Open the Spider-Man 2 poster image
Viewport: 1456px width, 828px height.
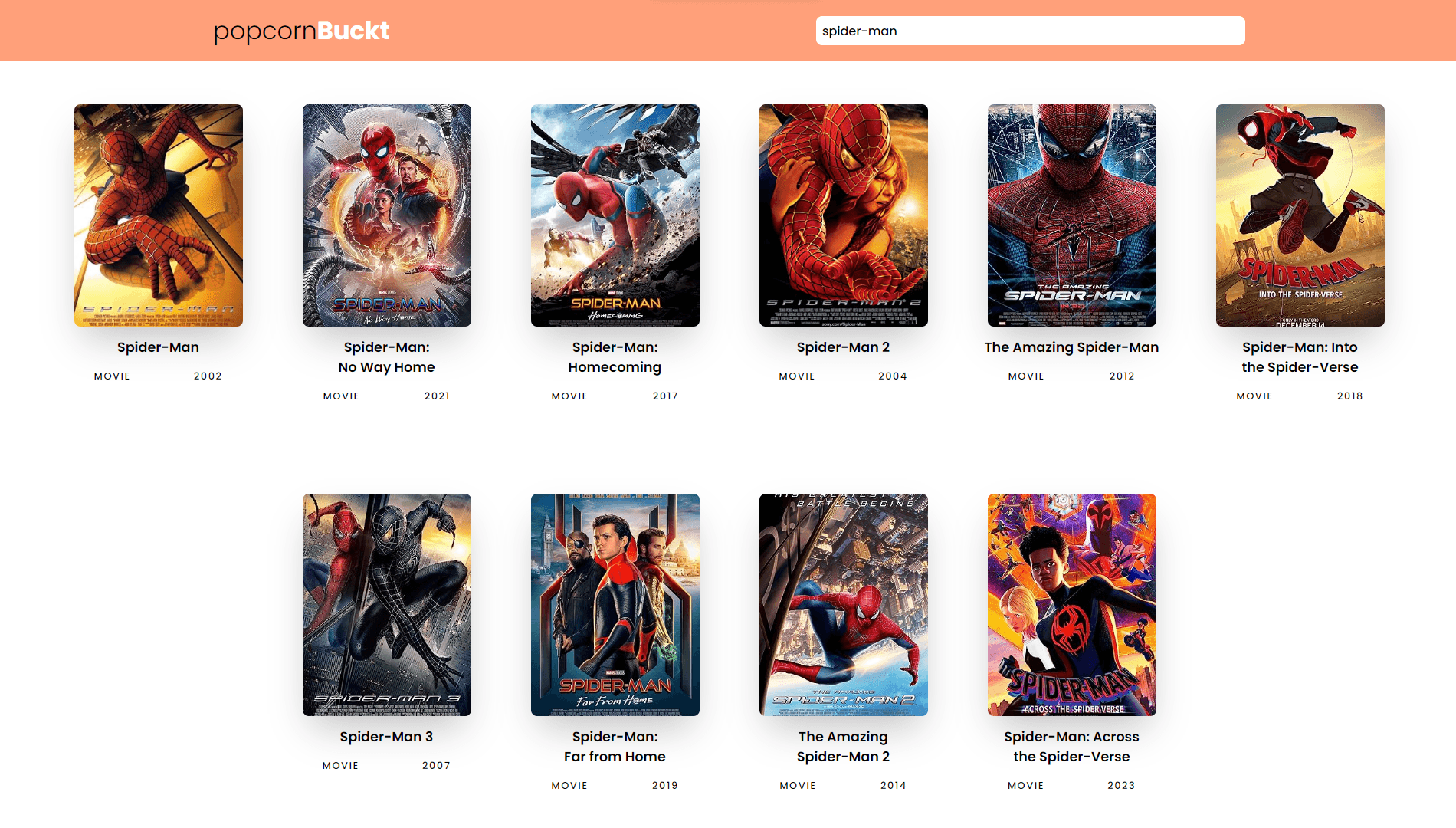point(844,215)
